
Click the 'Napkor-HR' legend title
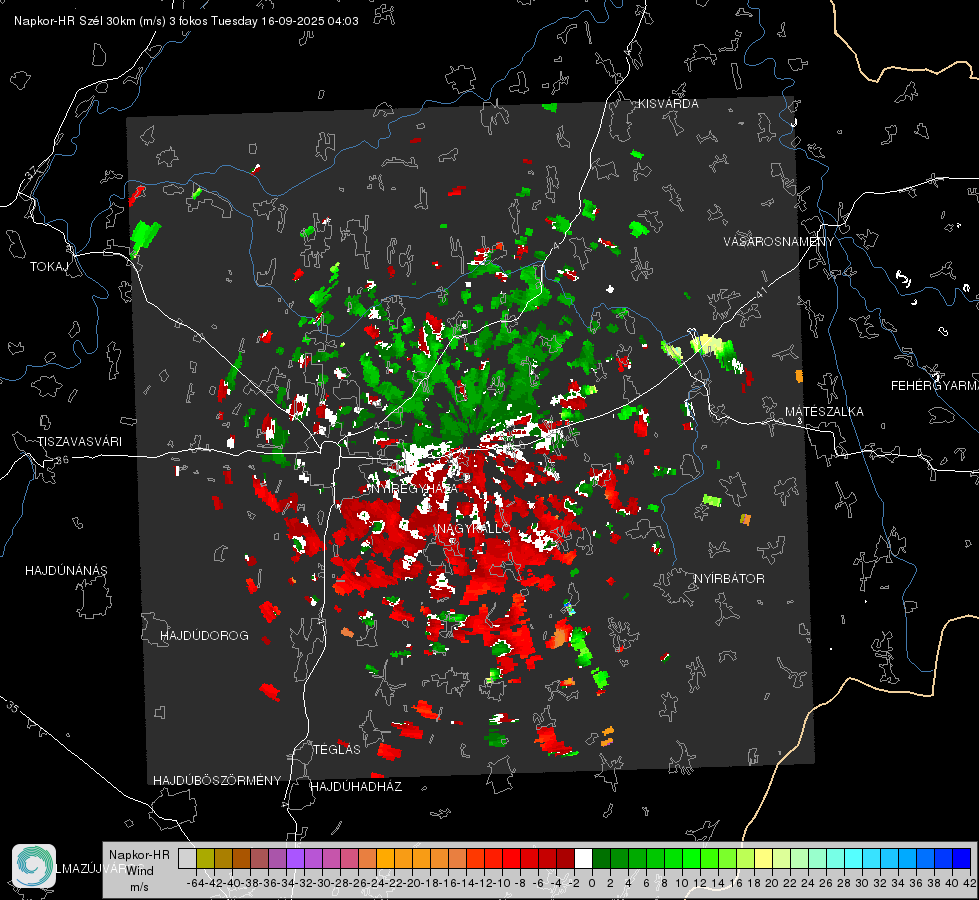coord(139,855)
